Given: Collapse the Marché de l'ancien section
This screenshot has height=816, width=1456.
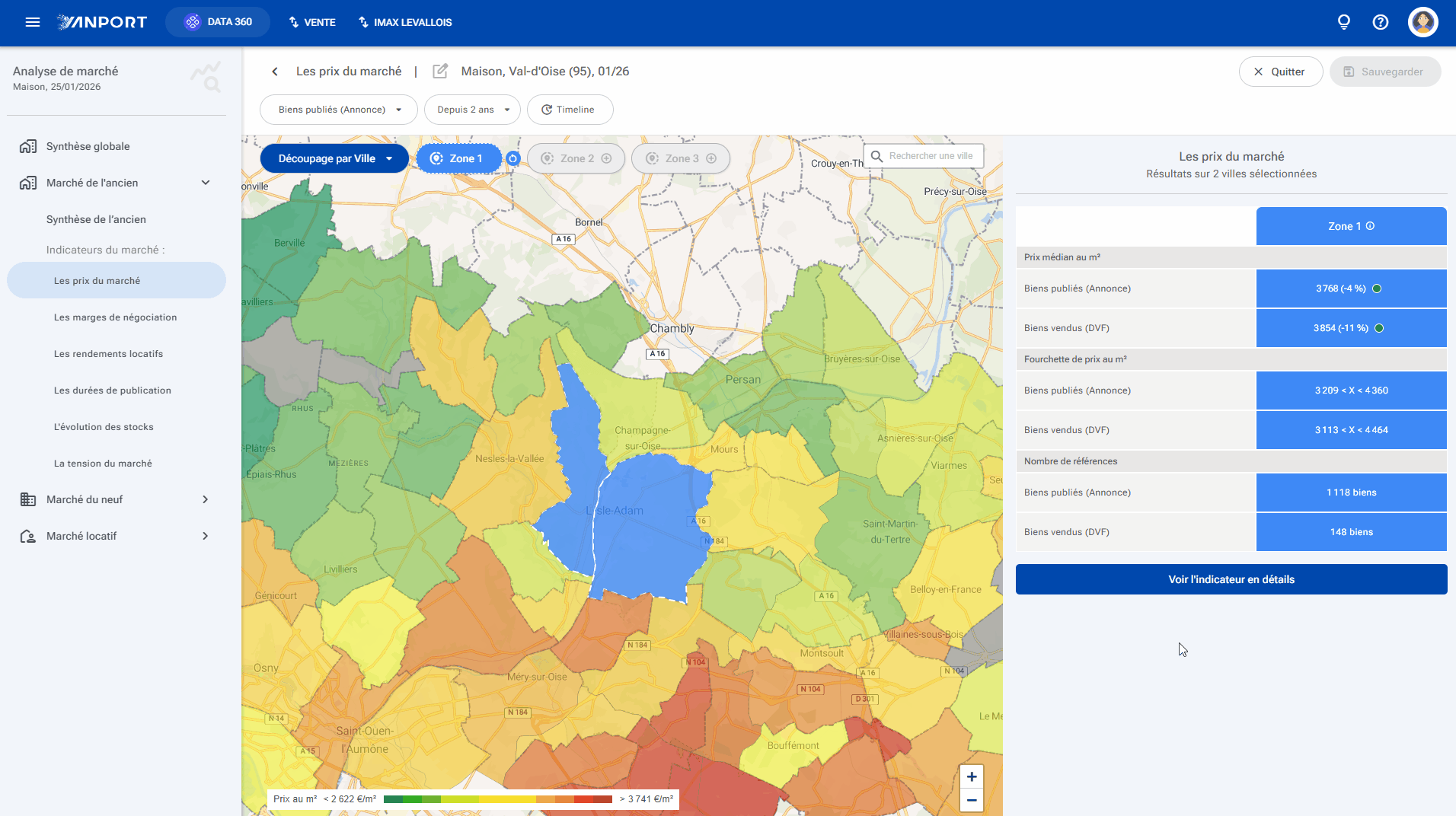Looking at the screenshot, I should coord(206,183).
